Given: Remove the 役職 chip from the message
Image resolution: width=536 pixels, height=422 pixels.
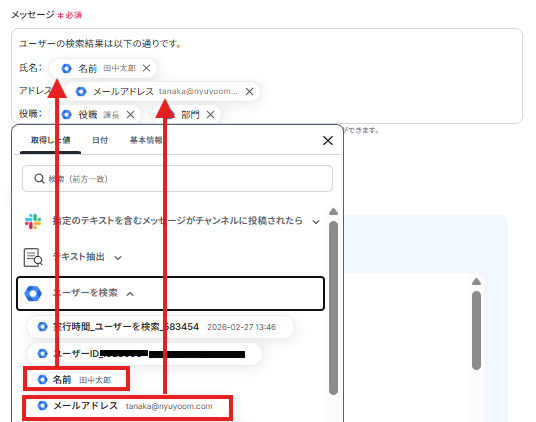Looking at the screenshot, I should coord(130,114).
